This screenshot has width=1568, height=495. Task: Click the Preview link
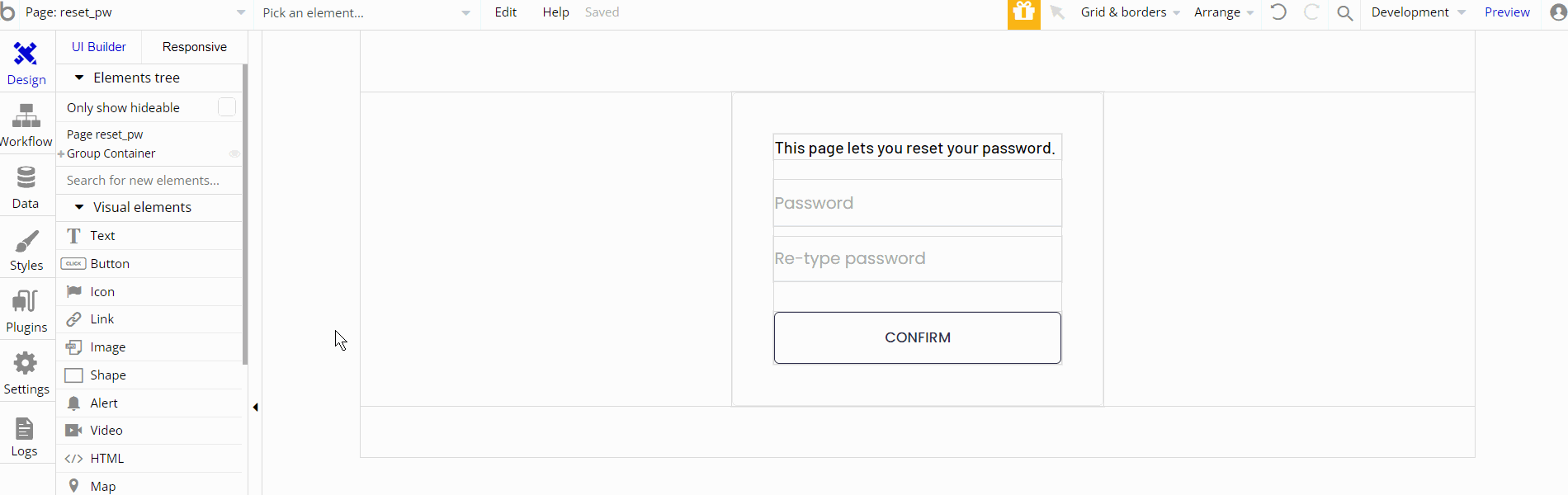(1506, 12)
